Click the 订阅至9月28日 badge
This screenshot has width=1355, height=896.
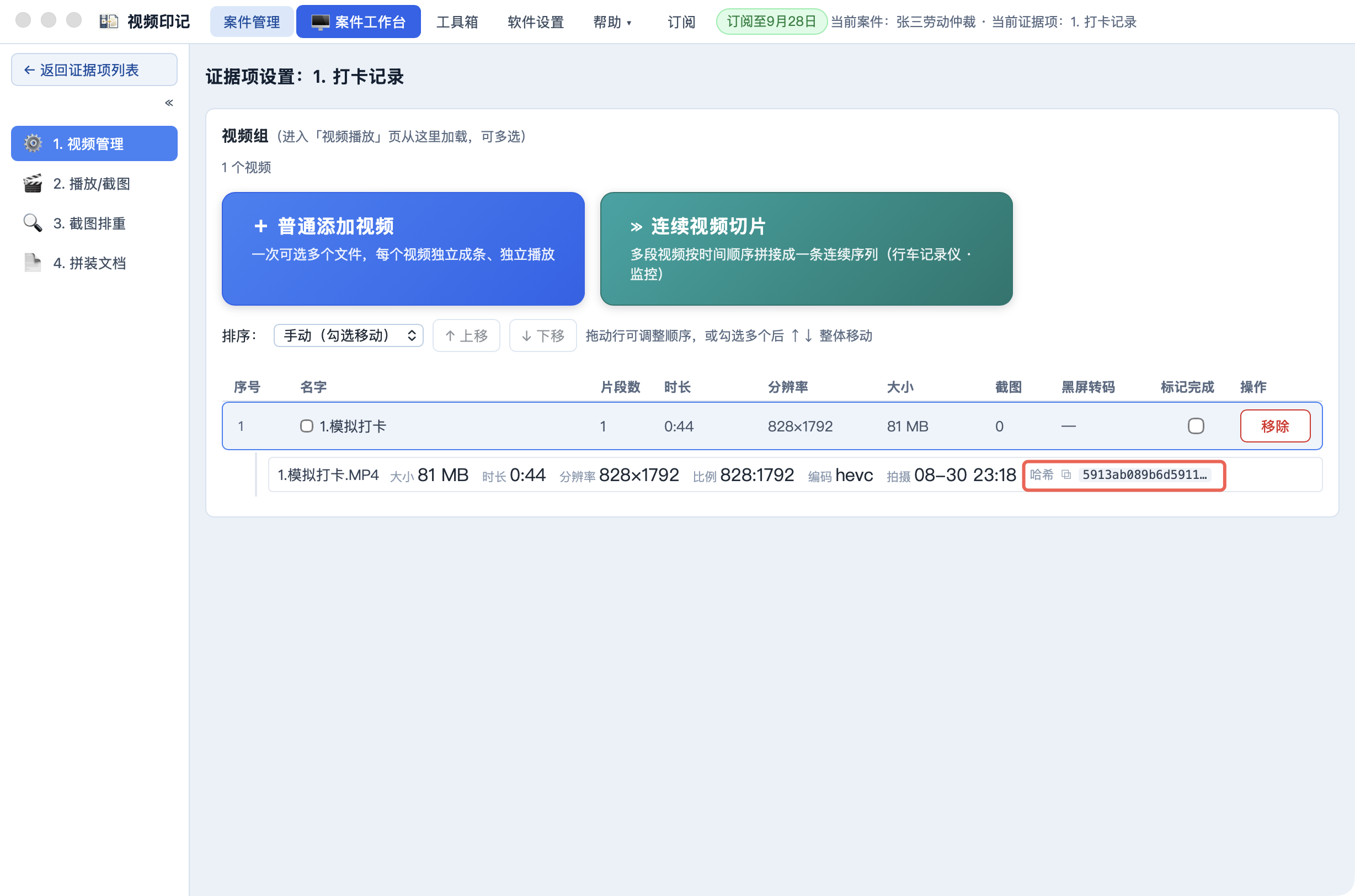click(x=771, y=22)
